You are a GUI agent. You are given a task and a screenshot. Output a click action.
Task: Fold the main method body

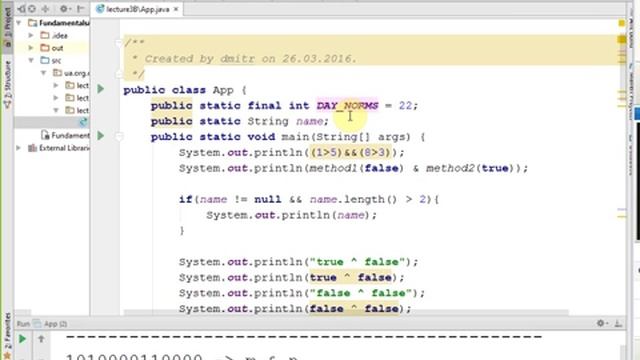(x=119, y=137)
